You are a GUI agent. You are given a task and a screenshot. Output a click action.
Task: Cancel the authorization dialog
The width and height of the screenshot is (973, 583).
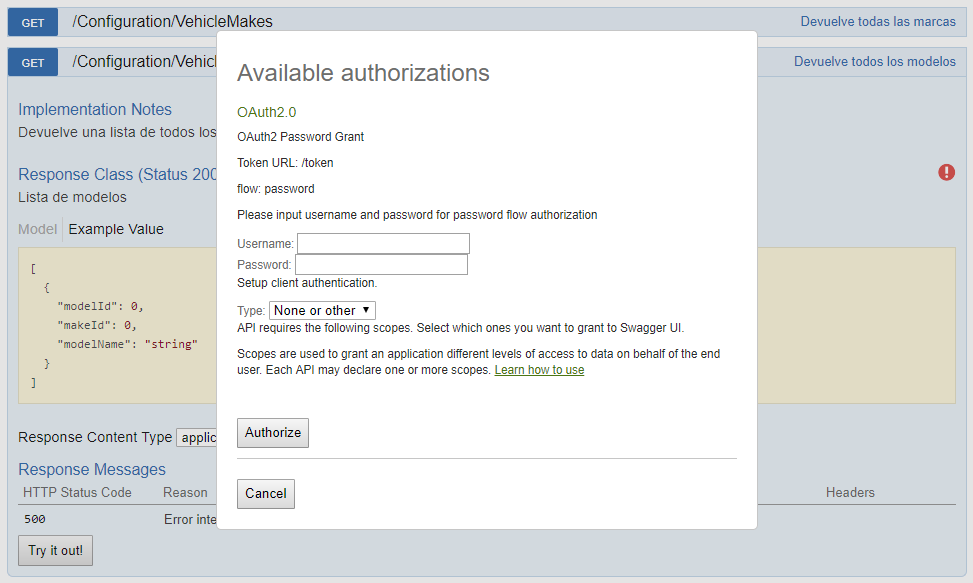[x=266, y=494]
